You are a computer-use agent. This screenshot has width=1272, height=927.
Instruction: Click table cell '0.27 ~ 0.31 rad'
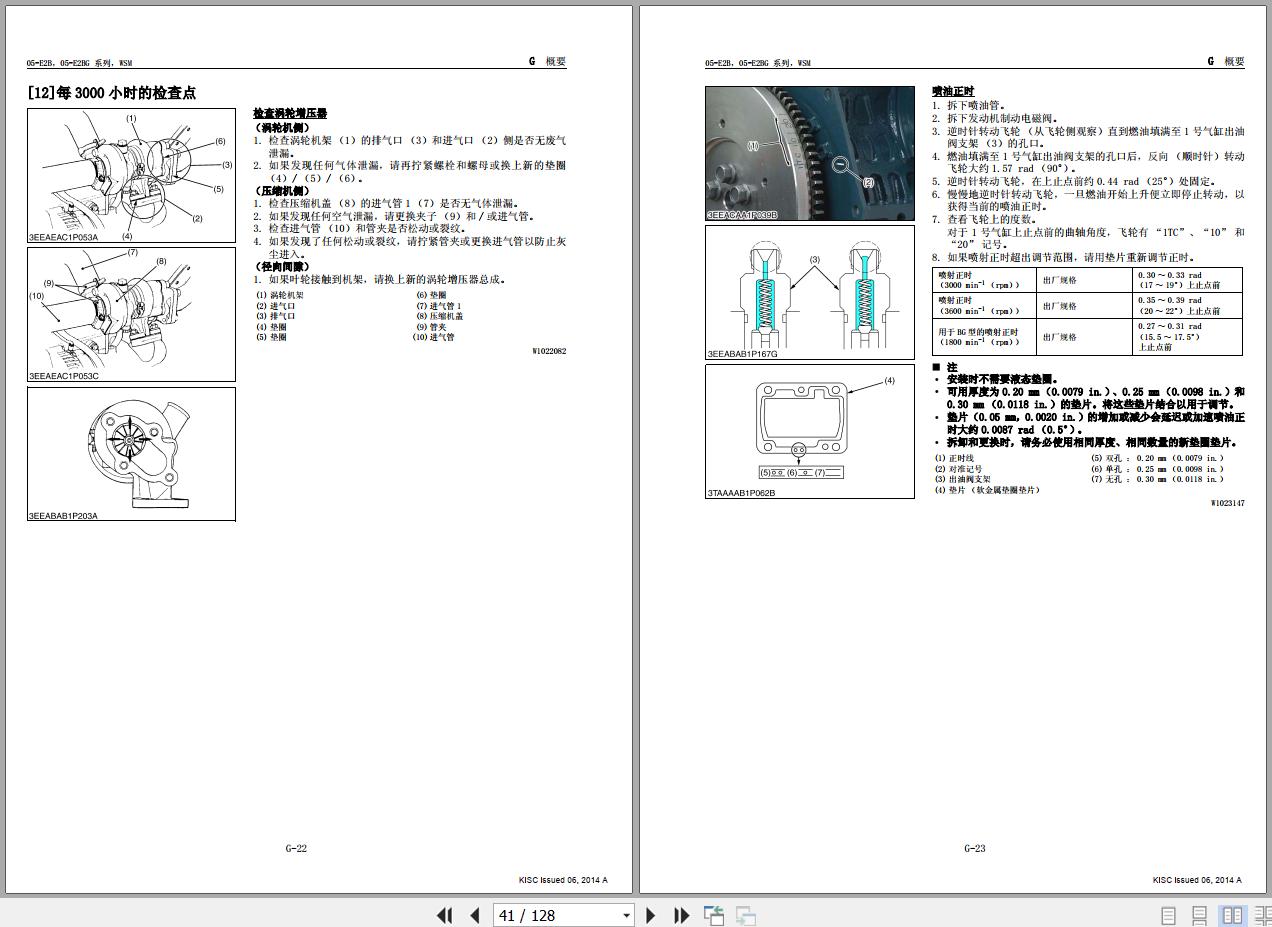(x=1188, y=336)
